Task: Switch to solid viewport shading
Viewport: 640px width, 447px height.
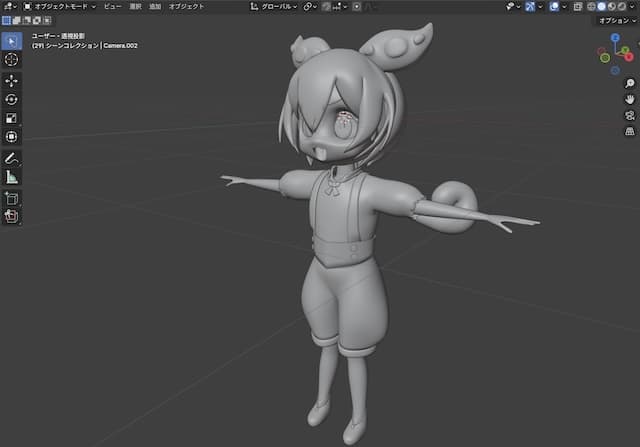Action: 602,6
